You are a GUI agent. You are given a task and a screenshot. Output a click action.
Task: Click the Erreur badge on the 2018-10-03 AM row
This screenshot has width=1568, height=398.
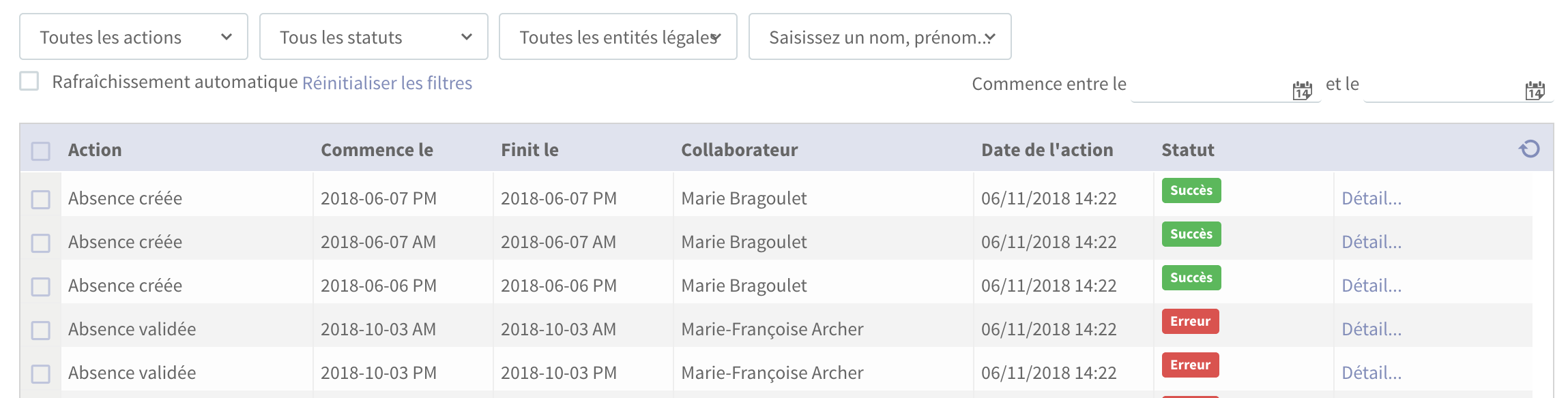coord(1190,321)
